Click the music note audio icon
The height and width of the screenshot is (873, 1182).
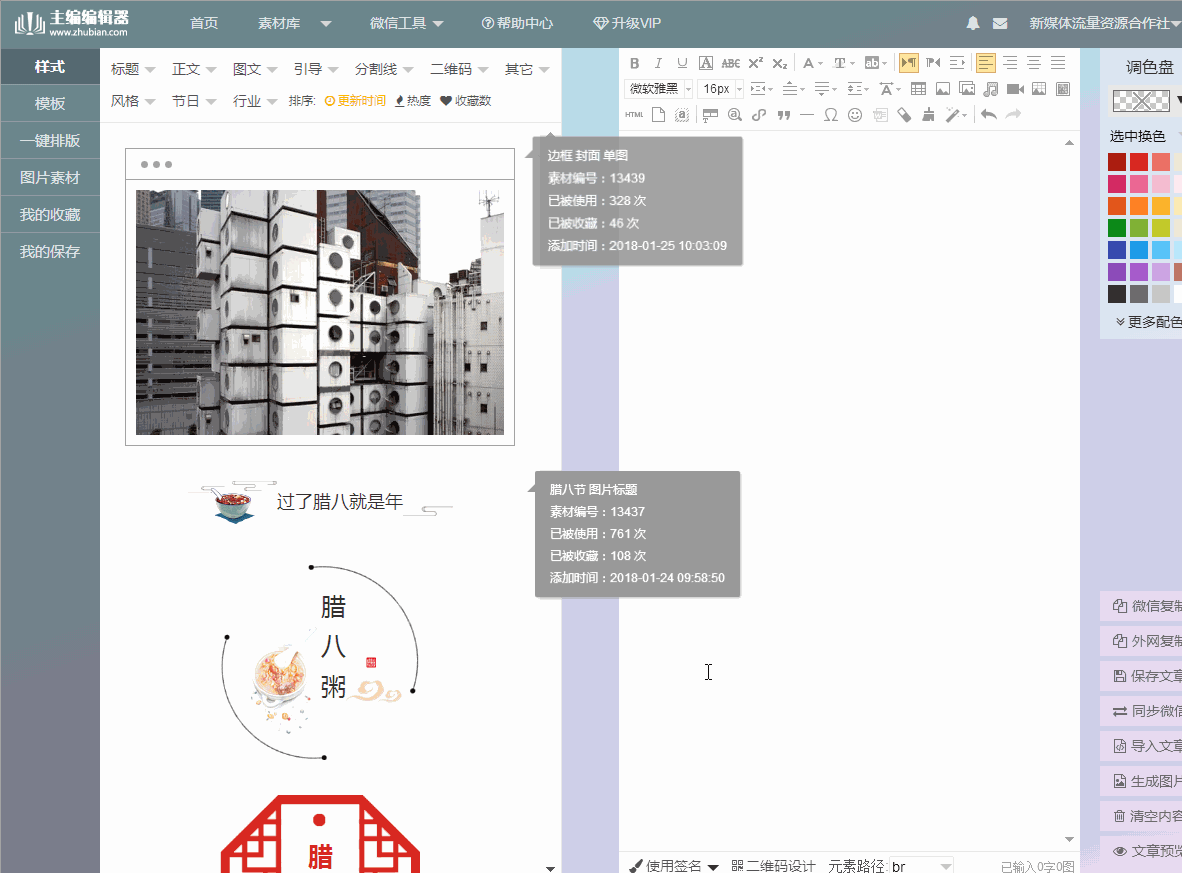tap(991, 89)
